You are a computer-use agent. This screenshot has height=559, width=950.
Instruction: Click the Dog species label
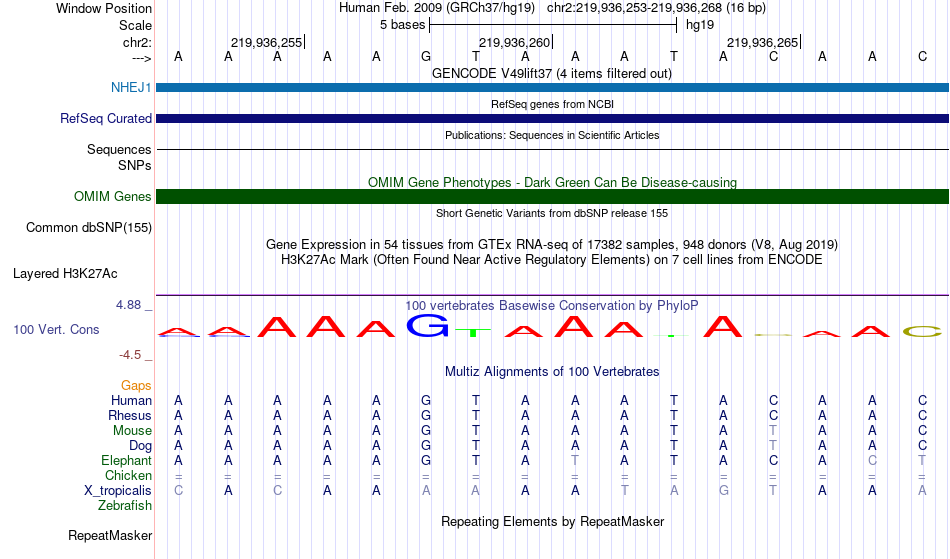pyautogui.click(x=141, y=446)
